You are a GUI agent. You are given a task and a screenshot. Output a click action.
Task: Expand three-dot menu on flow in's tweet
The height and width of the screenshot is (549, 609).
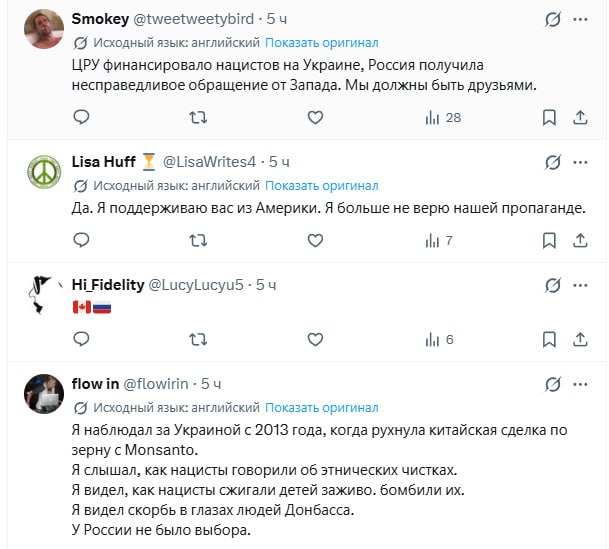click(x=581, y=384)
